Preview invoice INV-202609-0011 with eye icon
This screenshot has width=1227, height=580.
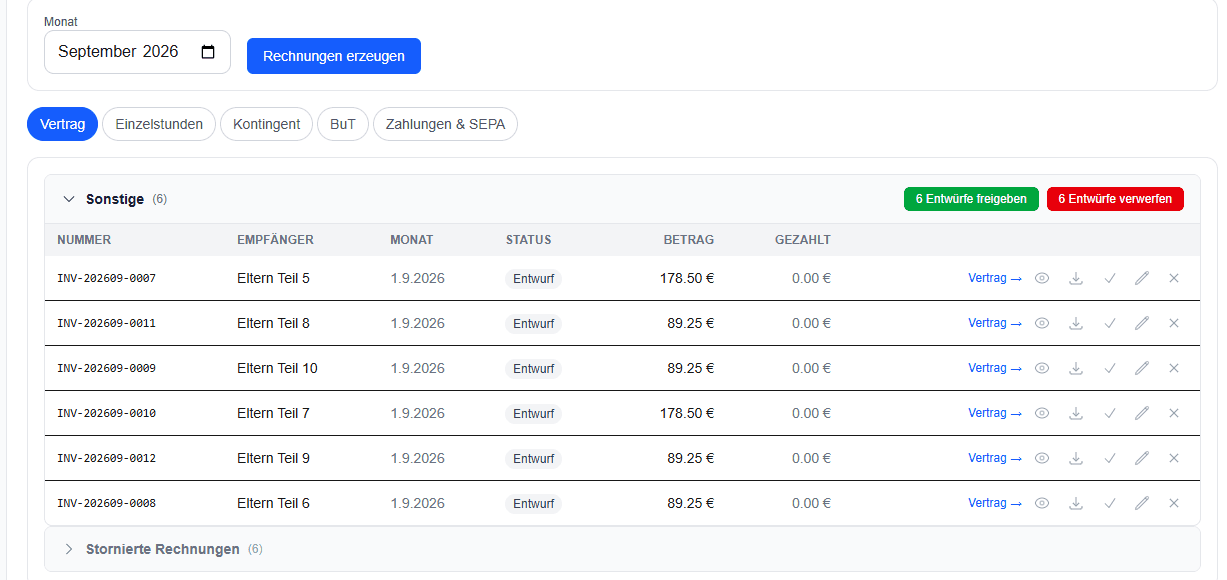tap(1042, 323)
